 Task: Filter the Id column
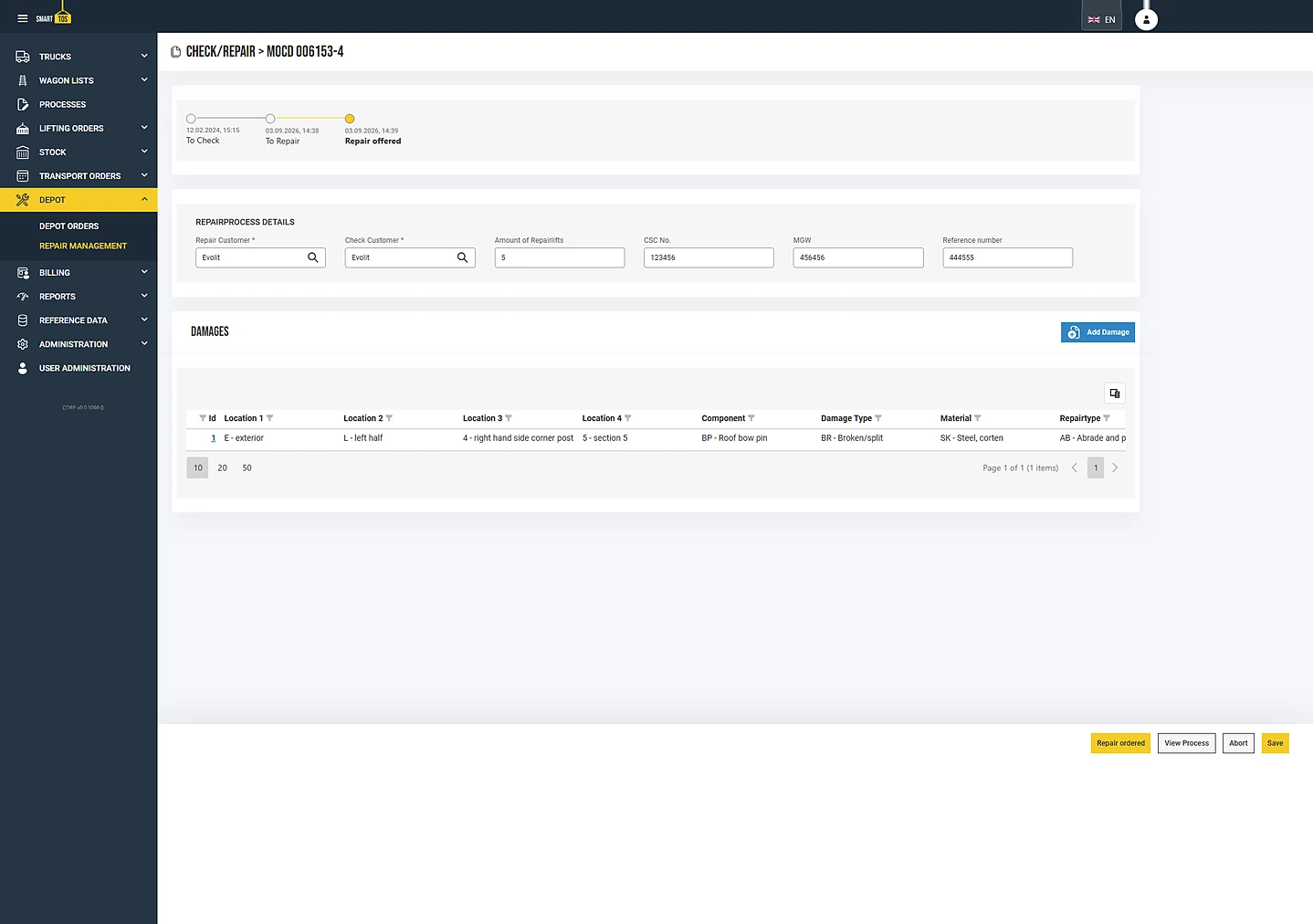203,418
